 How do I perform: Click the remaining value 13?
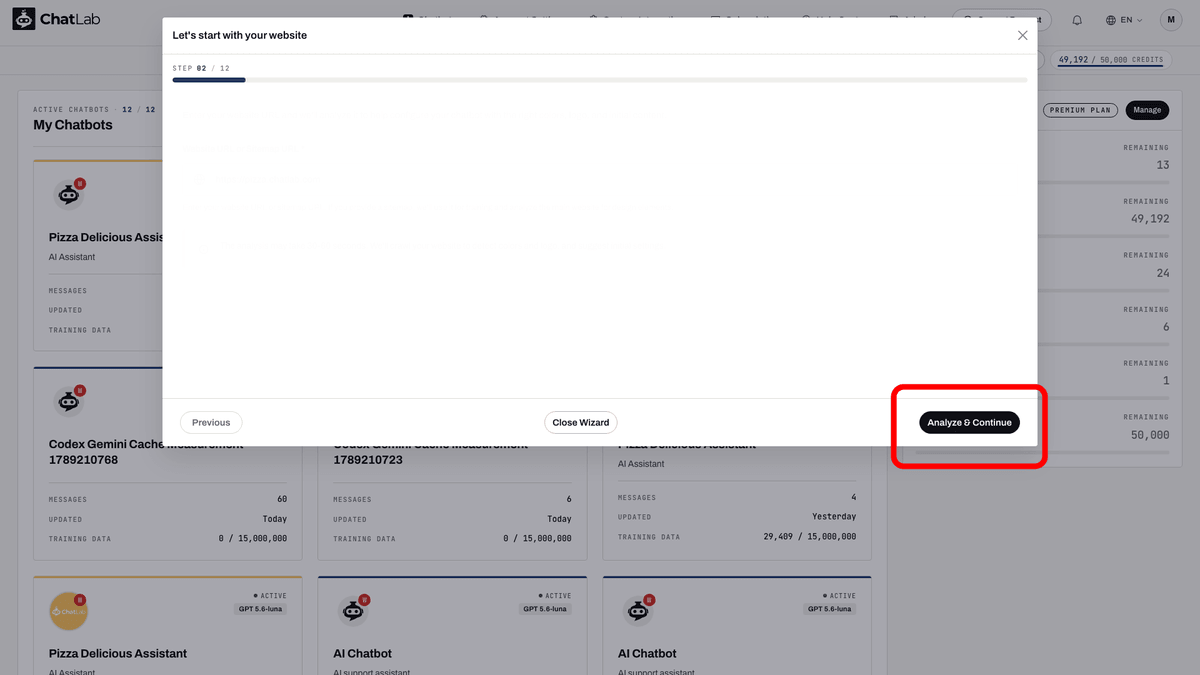1162,165
